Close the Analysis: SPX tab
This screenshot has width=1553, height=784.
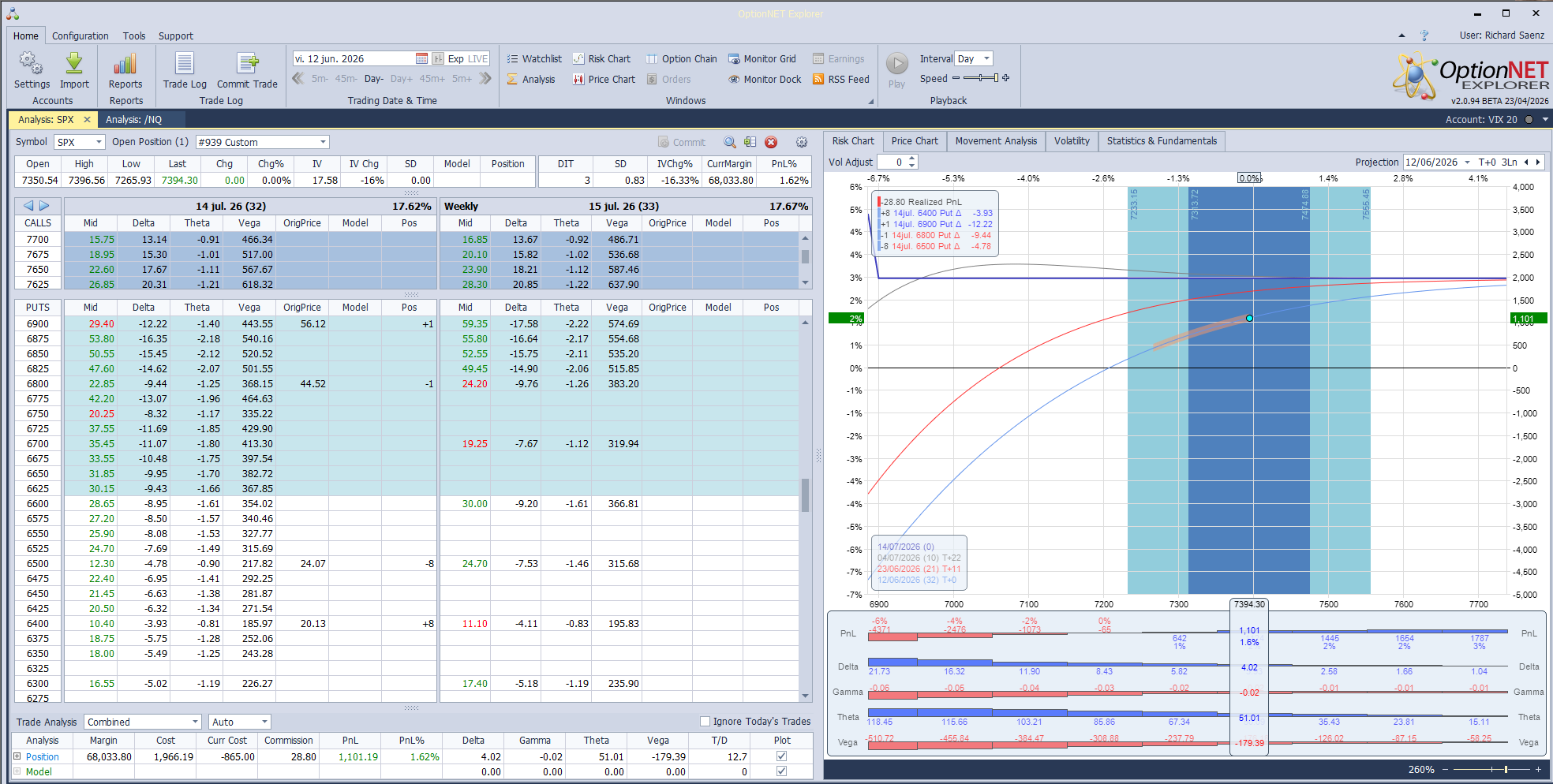pyautogui.click(x=87, y=120)
